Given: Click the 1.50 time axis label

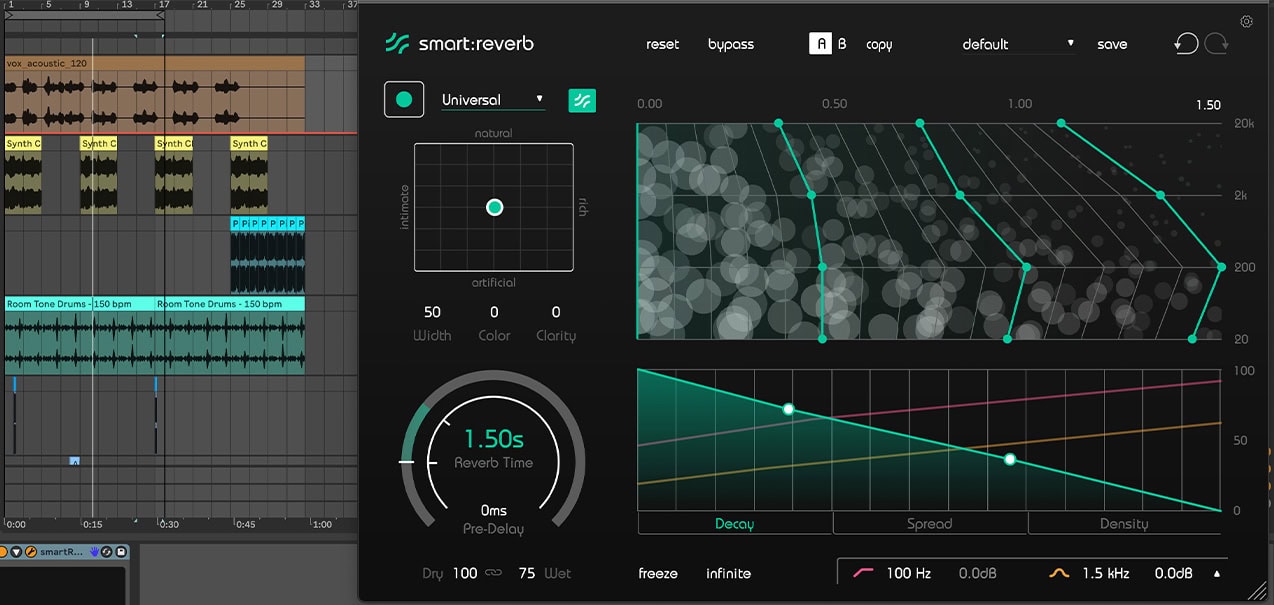Looking at the screenshot, I should click(x=1208, y=104).
